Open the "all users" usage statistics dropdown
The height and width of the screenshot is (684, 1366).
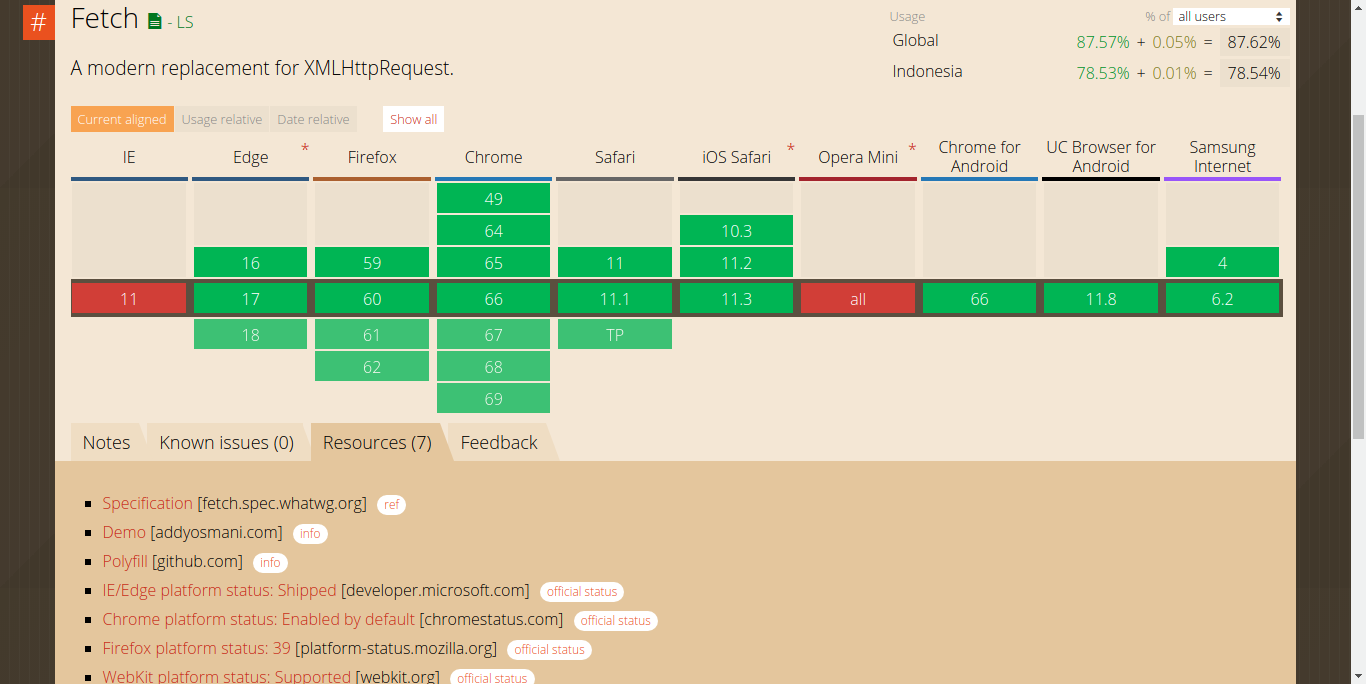click(1229, 16)
